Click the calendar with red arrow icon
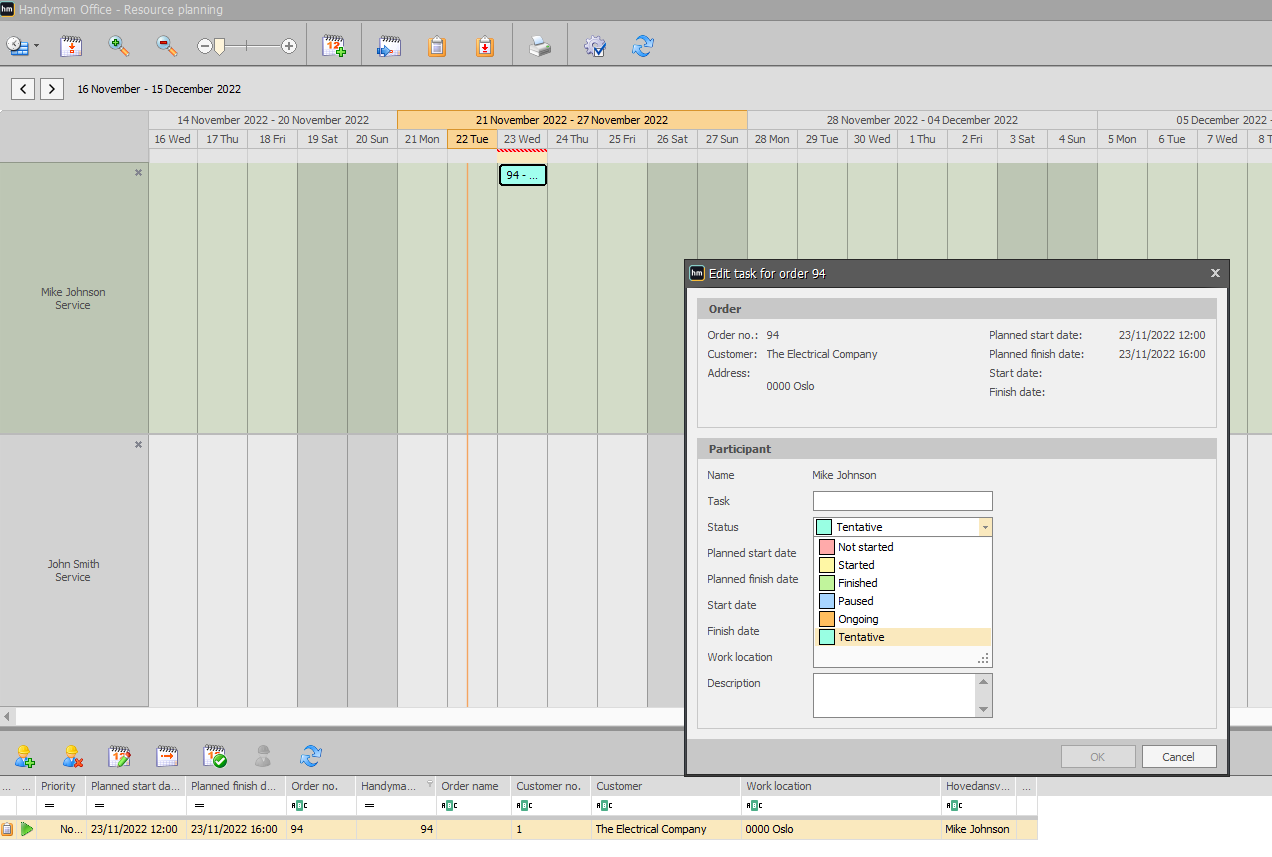 pos(168,755)
